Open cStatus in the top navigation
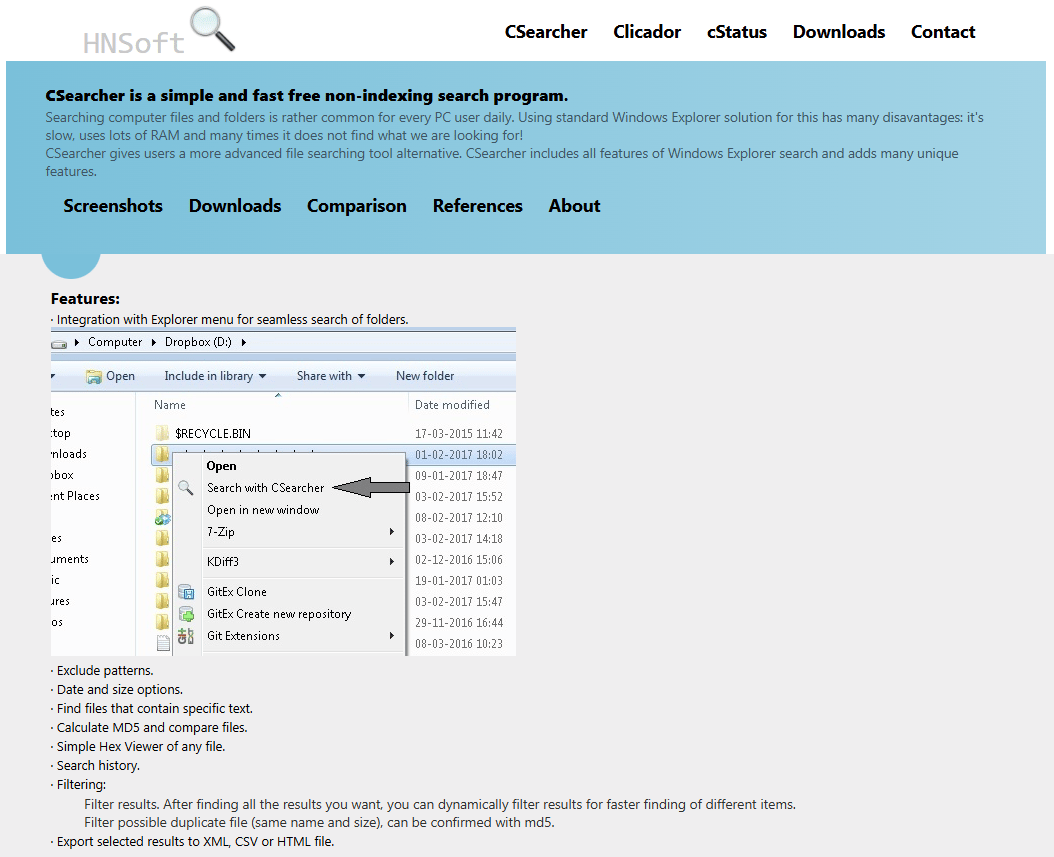 click(x=737, y=32)
